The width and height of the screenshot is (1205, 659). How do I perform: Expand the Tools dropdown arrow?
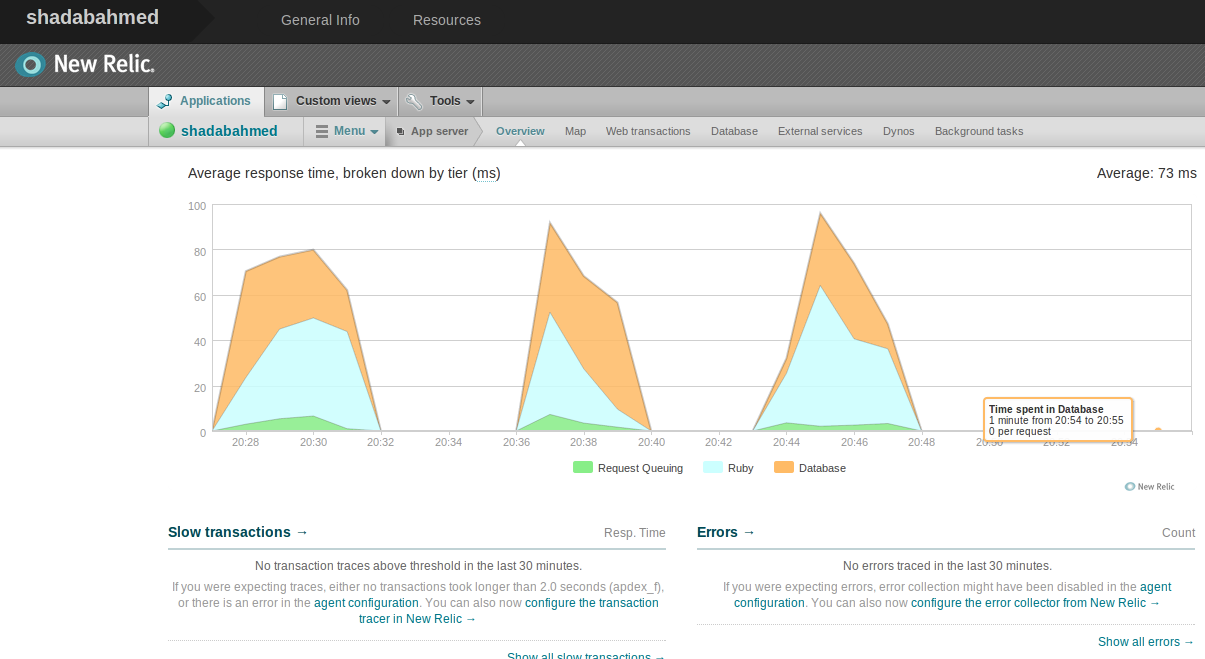(x=470, y=102)
